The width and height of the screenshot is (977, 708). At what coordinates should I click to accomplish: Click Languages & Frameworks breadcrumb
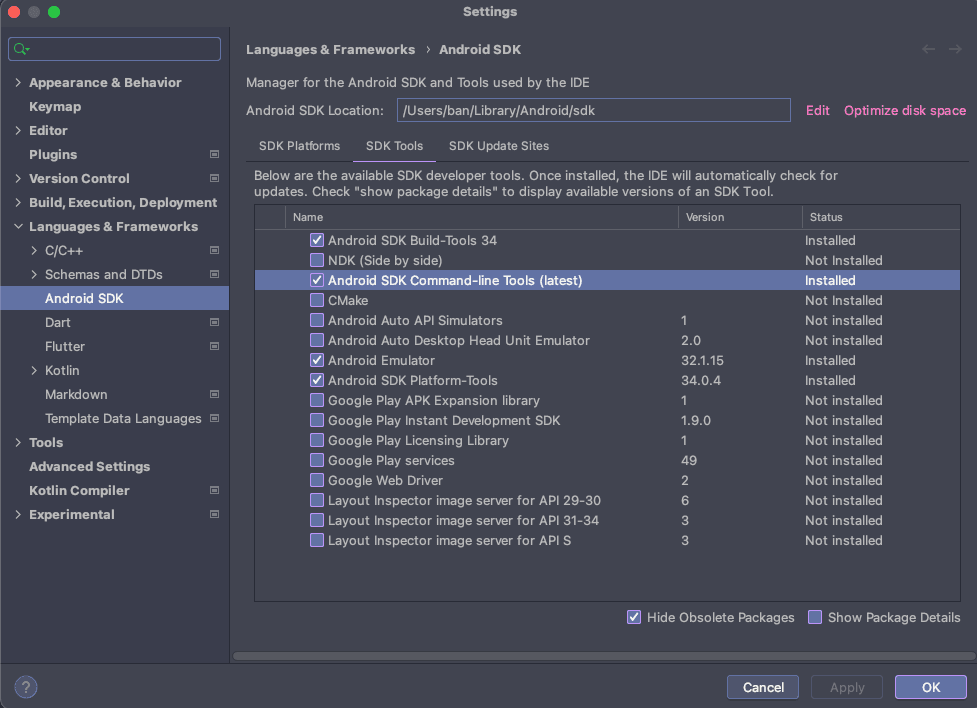pyautogui.click(x=330, y=49)
